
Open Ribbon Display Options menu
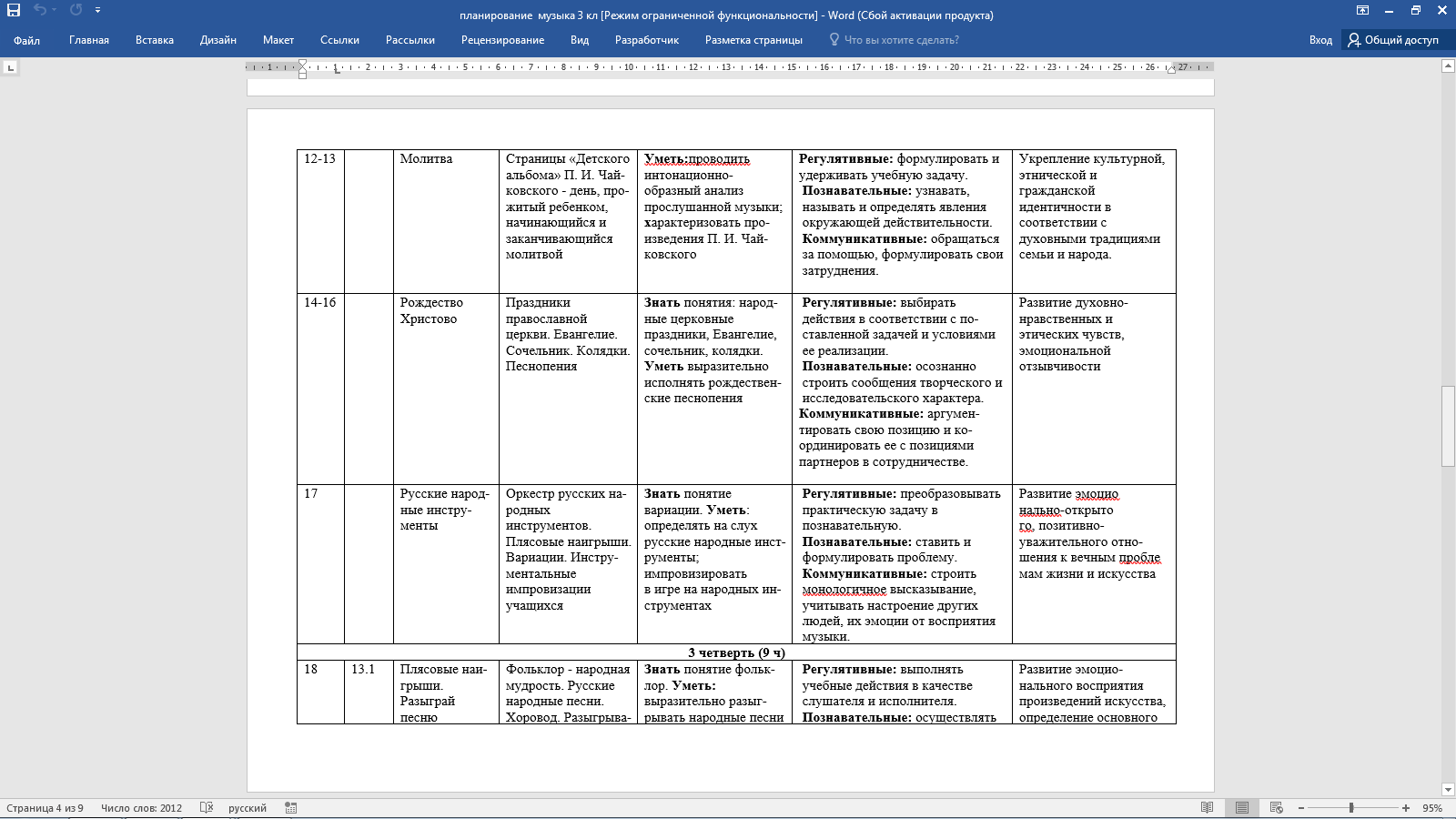pos(1362,10)
